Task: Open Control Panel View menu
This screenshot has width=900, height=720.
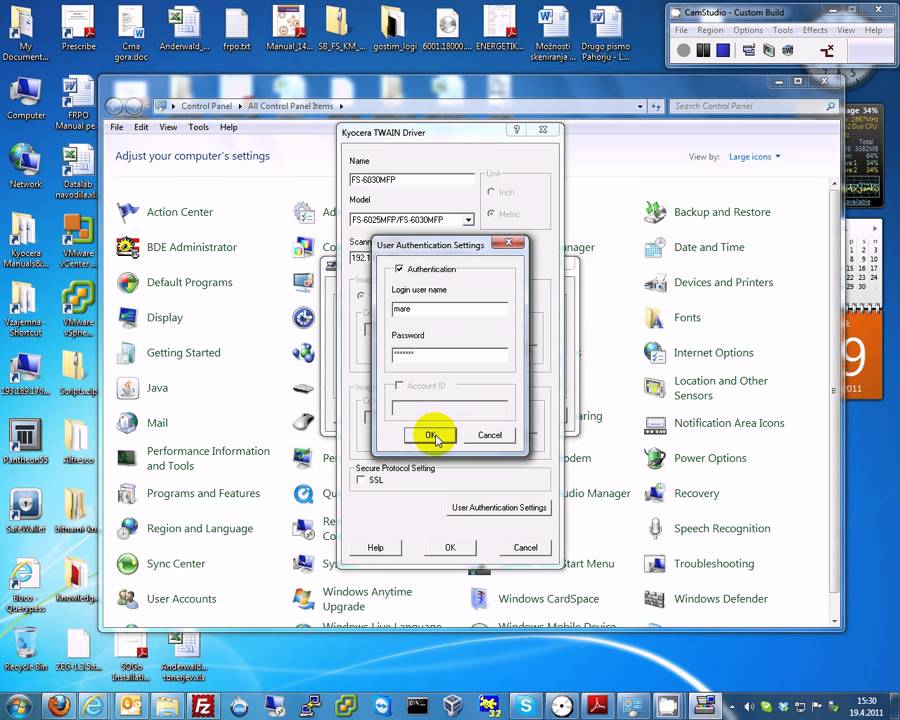Action: tap(168, 127)
